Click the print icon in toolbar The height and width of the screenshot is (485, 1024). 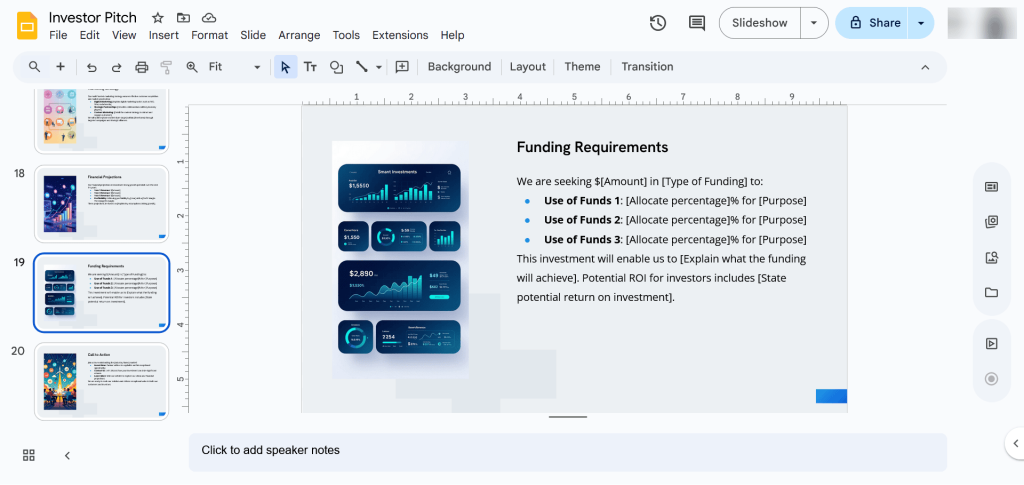pyautogui.click(x=141, y=67)
